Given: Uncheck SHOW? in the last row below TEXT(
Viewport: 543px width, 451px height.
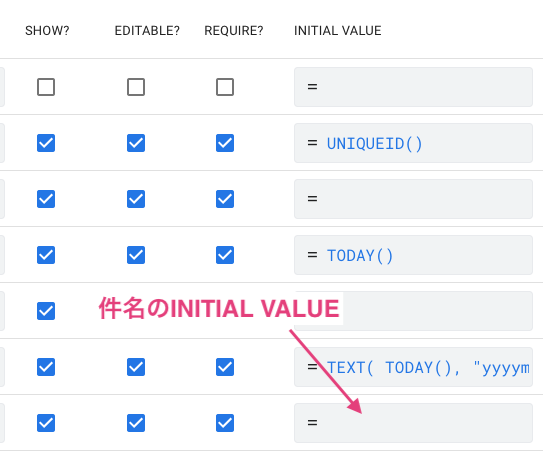Looking at the screenshot, I should pos(46,423).
